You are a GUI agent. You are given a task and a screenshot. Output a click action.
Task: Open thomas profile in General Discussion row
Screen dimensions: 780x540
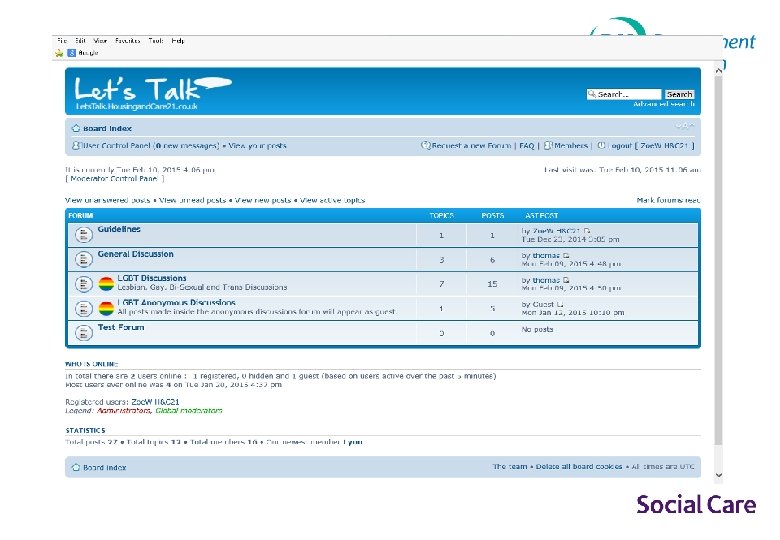(546, 256)
